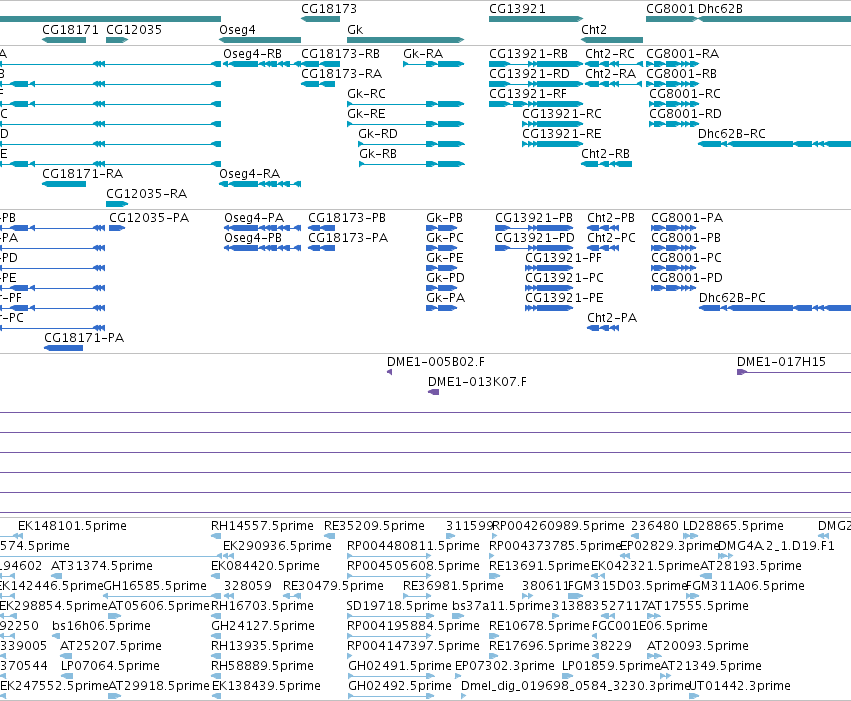Click the Oseg4-RA transcript label
The width and height of the screenshot is (851, 701).
tap(250, 174)
